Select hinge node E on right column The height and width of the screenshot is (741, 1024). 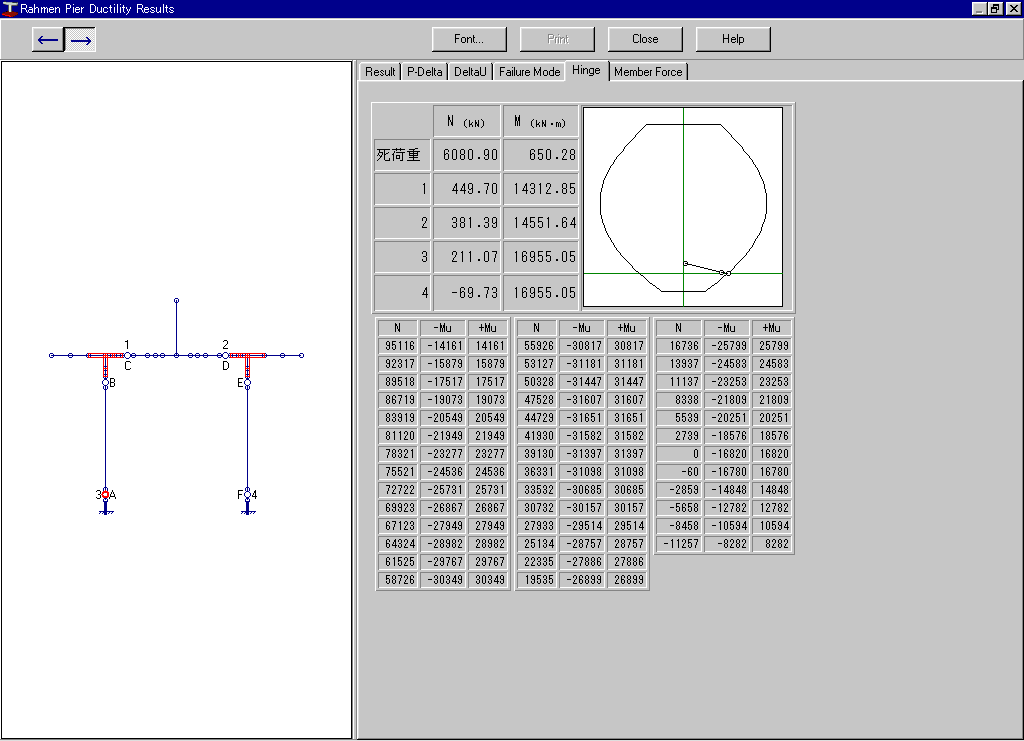click(247, 383)
